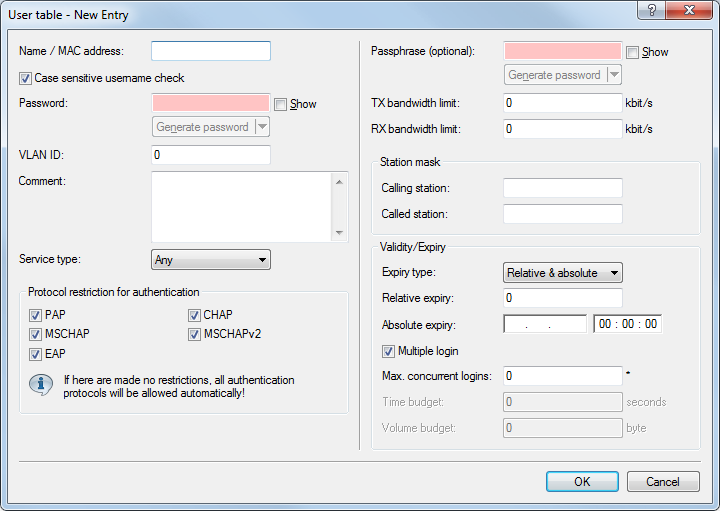The image size is (720, 511).
Task: Select the Absolute expiry time field
Action: tap(627, 324)
